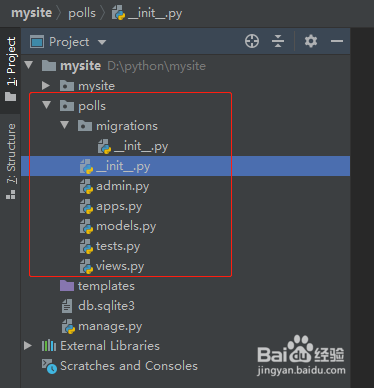Click the models.py Python icon
The height and width of the screenshot is (388, 374).
click(x=86, y=227)
